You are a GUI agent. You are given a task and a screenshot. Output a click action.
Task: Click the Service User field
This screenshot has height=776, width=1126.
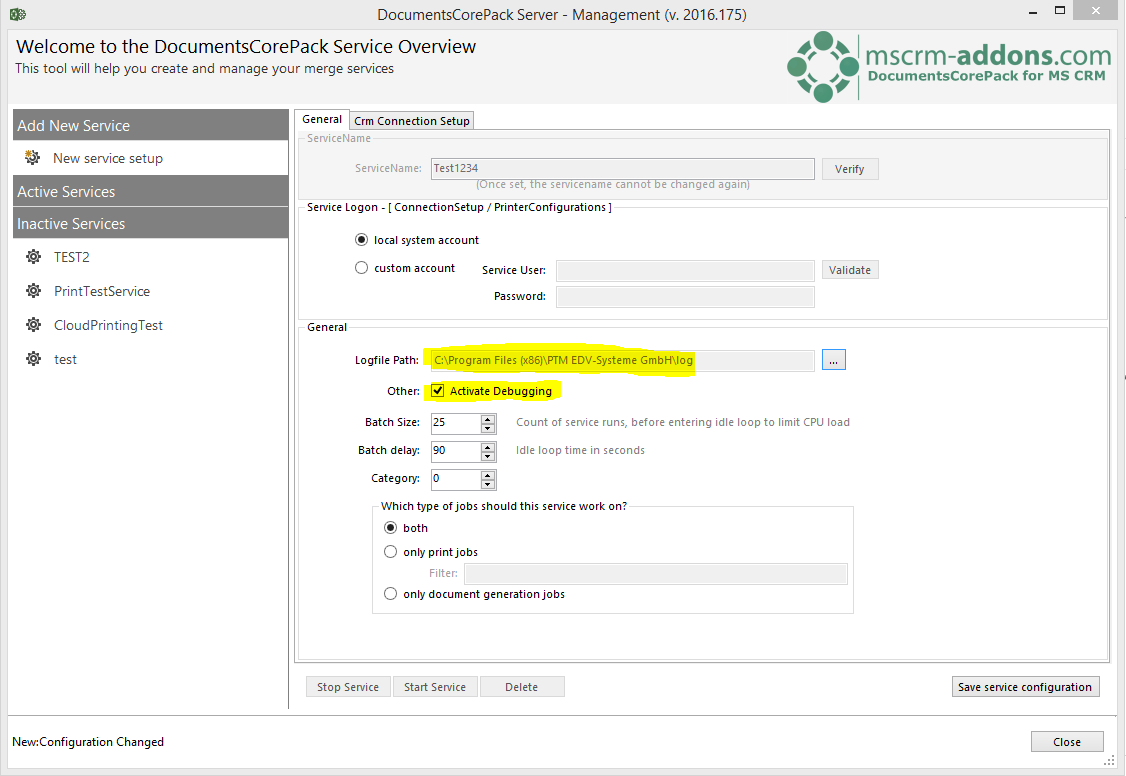pyautogui.click(x=685, y=271)
